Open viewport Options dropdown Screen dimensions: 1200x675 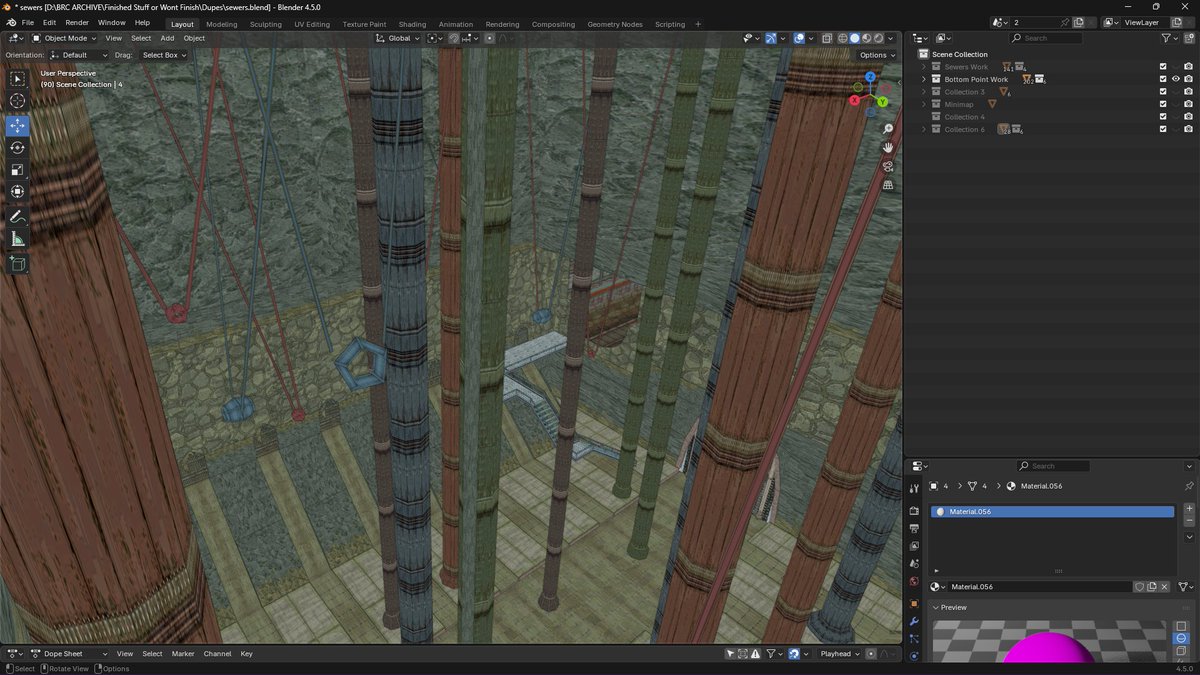(x=876, y=55)
